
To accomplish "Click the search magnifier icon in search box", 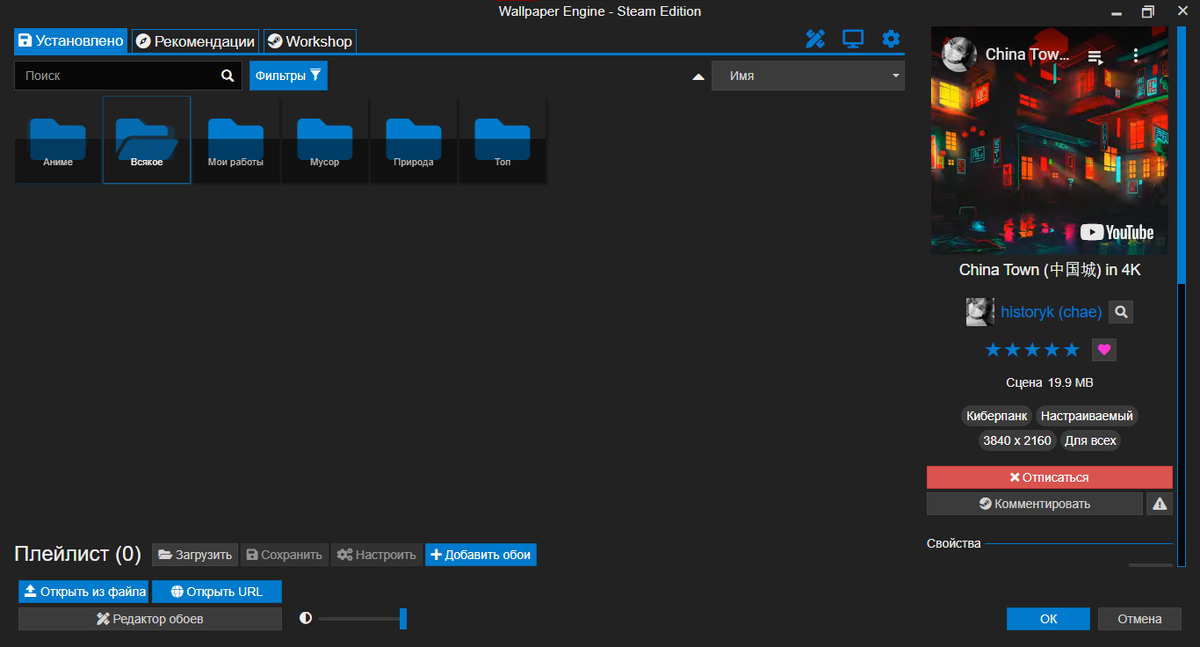I will [228, 75].
